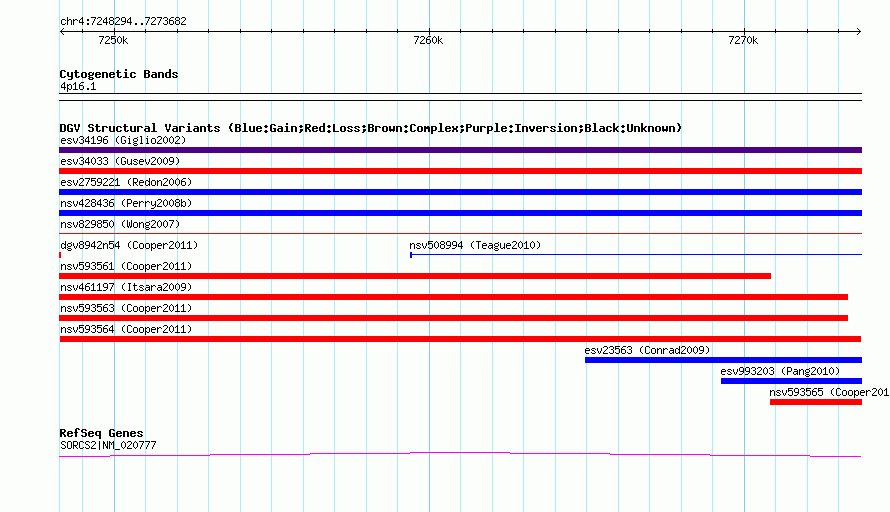Click the esv993203 (Pang2010) label
Image resolution: width=890 pixels, height=512 pixels.
[780, 371]
